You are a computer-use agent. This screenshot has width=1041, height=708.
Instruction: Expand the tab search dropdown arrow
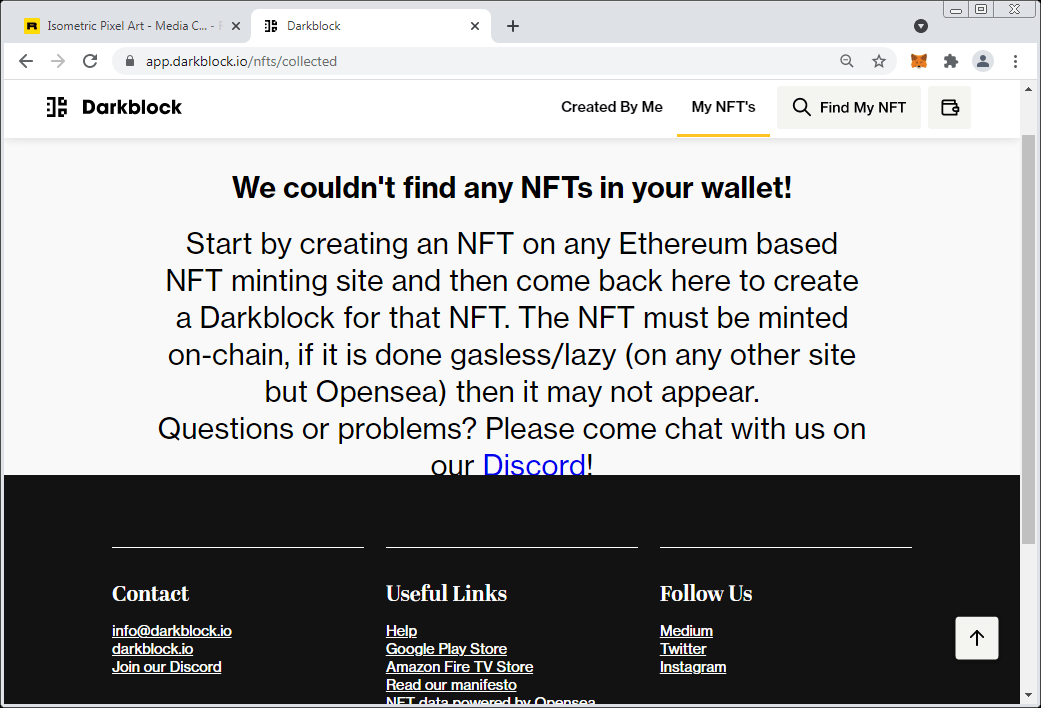click(x=921, y=26)
